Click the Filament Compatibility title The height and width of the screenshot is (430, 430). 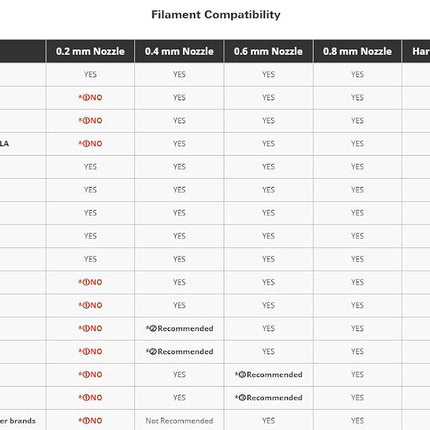pyautogui.click(x=216, y=15)
